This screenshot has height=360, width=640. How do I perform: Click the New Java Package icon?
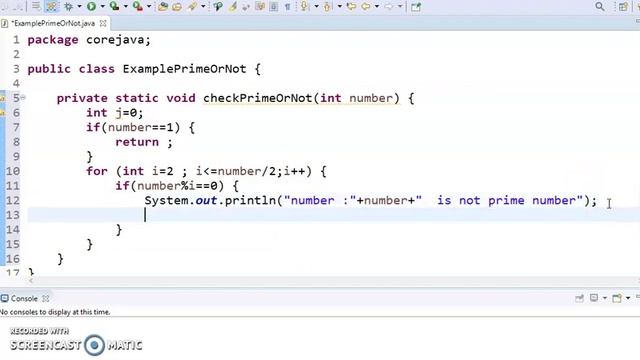pyautogui.click(x=163, y=7)
